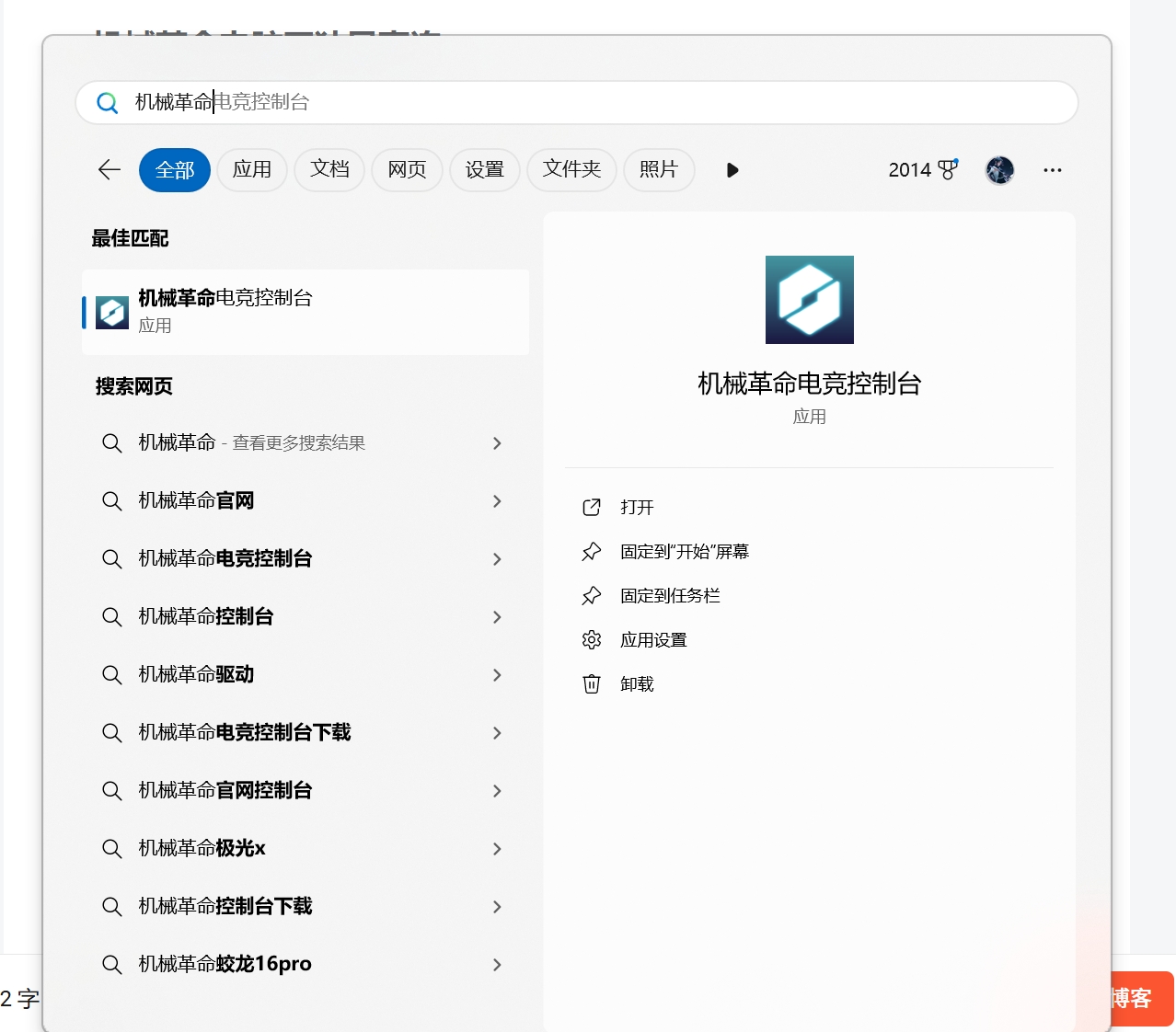
Task: Open best match 机械革命电竞控制台 应用
Action: (306, 312)
